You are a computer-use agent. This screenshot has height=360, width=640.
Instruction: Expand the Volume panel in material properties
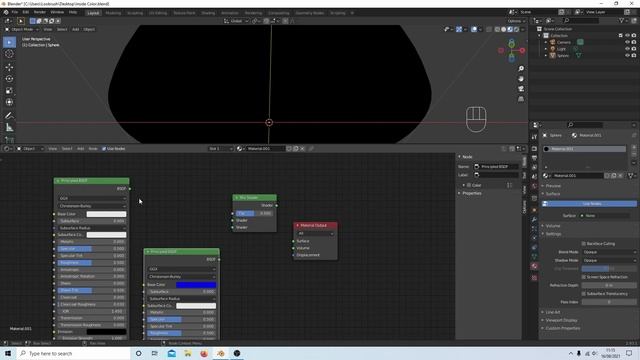[552, 226]
